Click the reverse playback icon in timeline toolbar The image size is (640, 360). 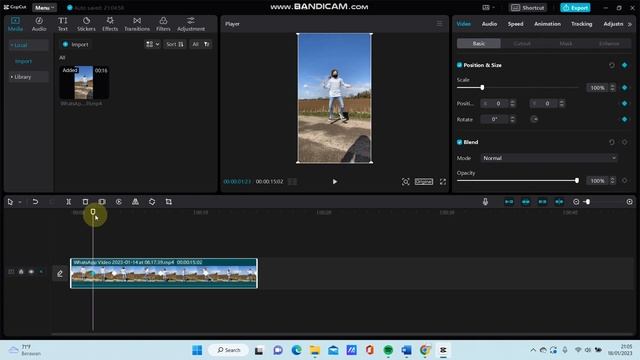tap(119, 202)
